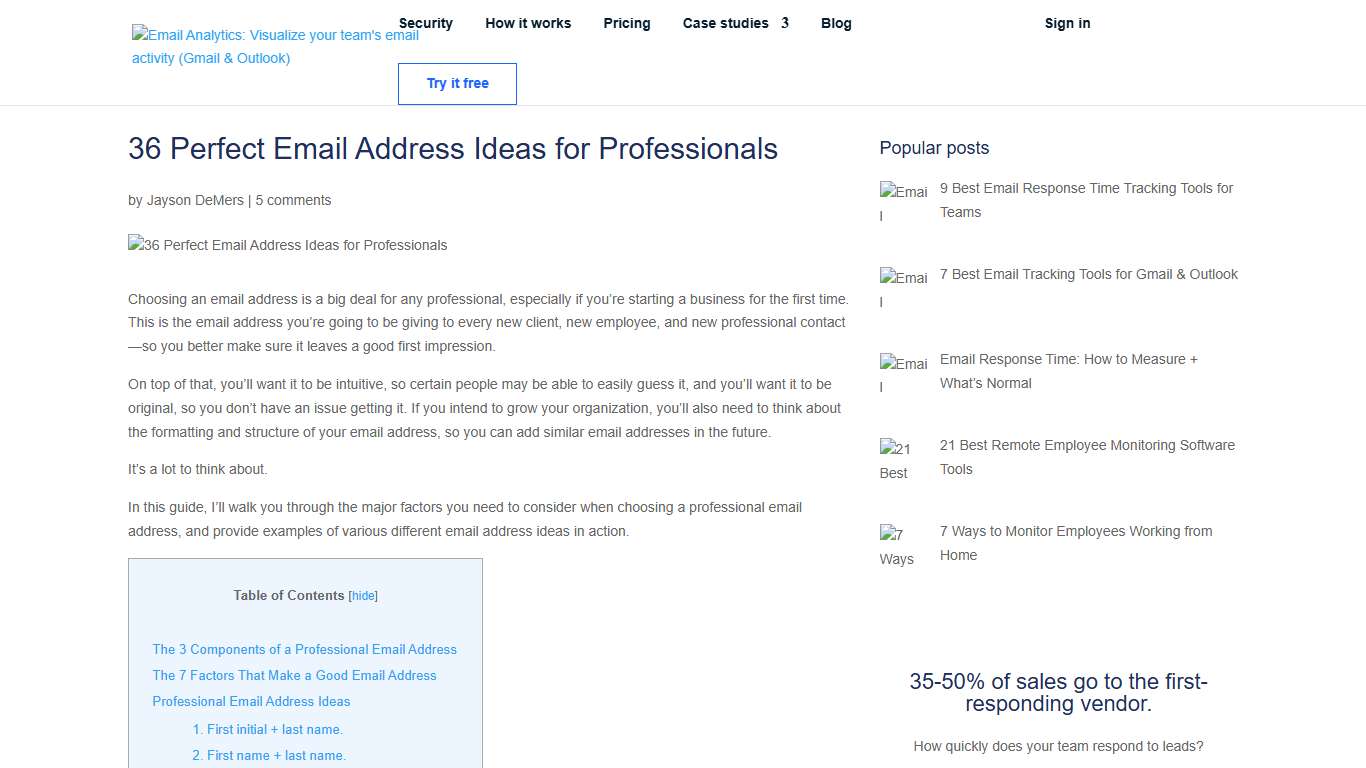The image size is (1366, 768).
Task: Select "1. First initial + last name" in contents
Action: point(268,729)
